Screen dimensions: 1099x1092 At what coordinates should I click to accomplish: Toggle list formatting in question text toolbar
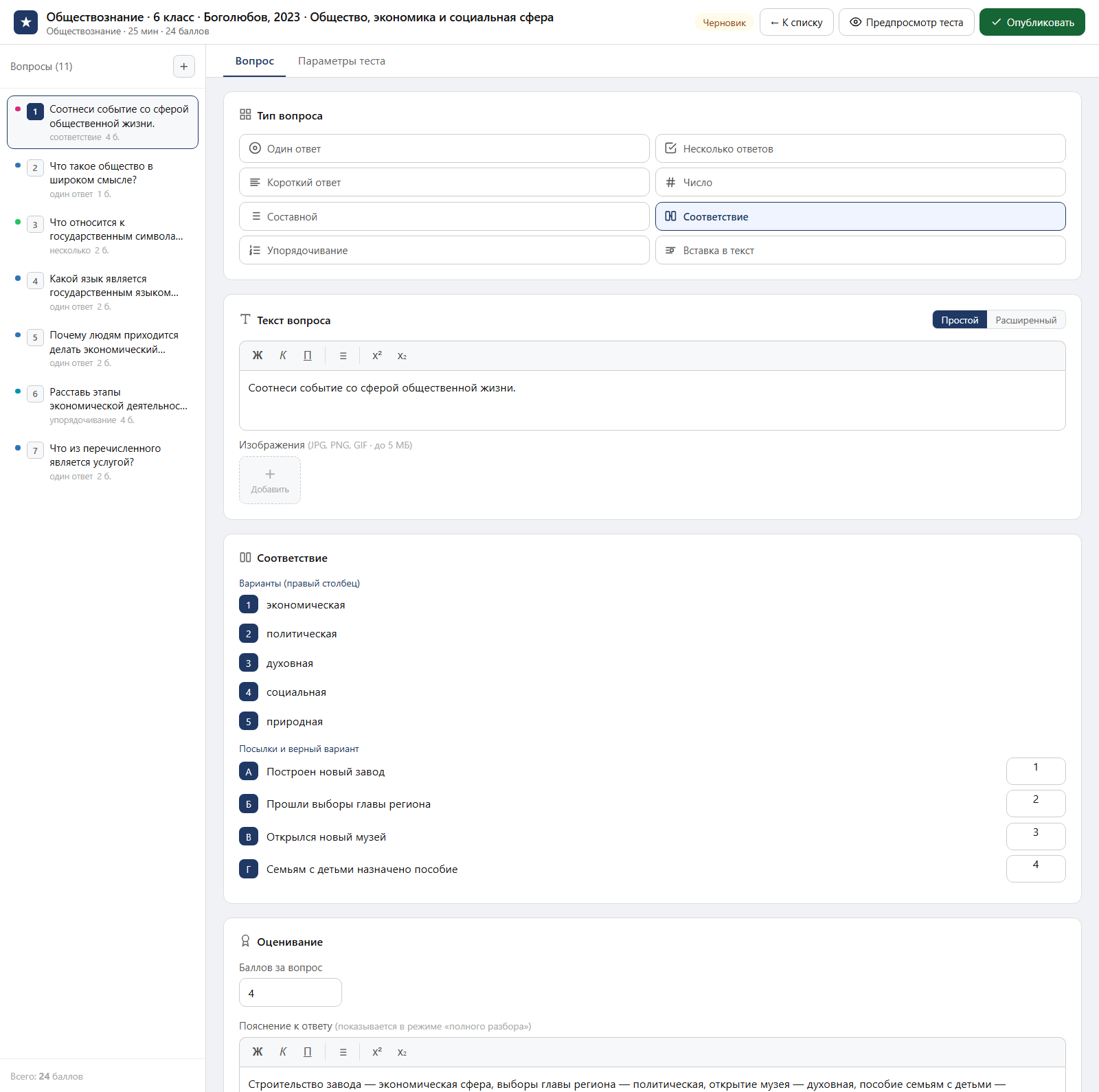pyautogui.click(x=343, y=356)
